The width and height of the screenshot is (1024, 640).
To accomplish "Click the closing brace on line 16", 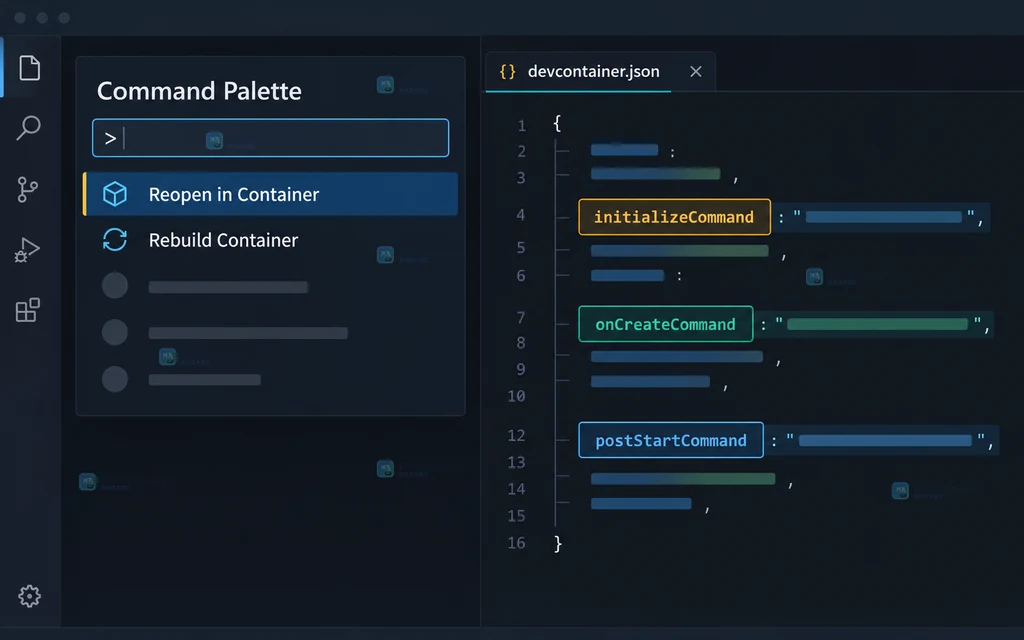I will 558,543.
